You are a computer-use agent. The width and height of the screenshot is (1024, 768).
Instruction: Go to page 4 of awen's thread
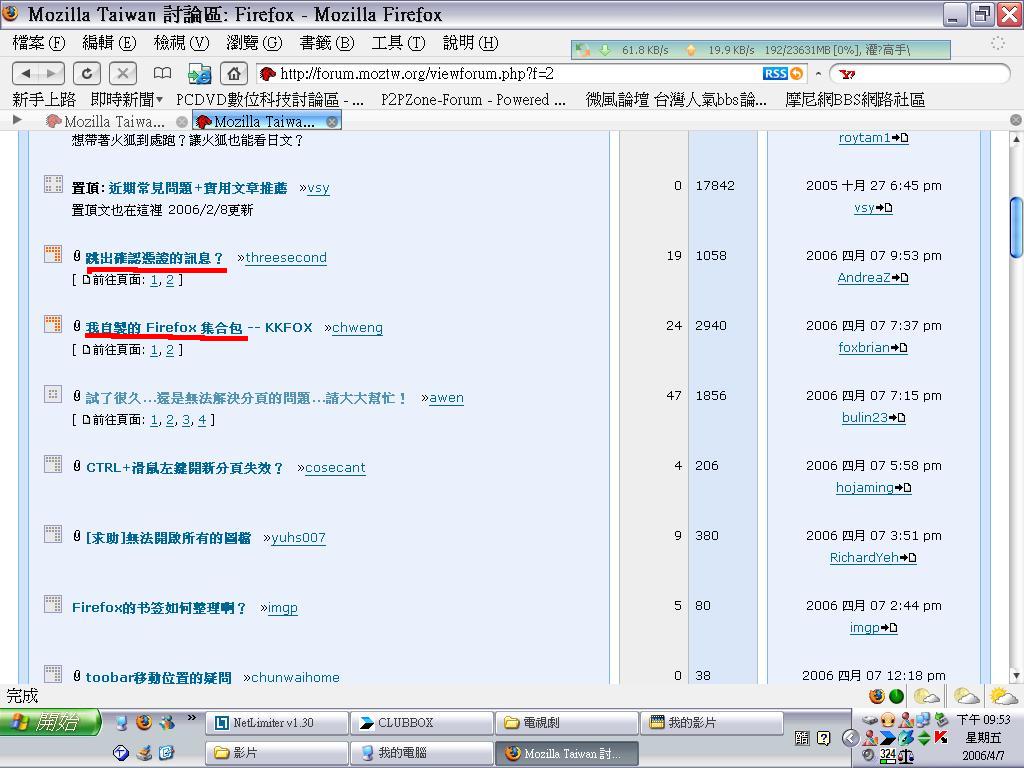[202, 420]
